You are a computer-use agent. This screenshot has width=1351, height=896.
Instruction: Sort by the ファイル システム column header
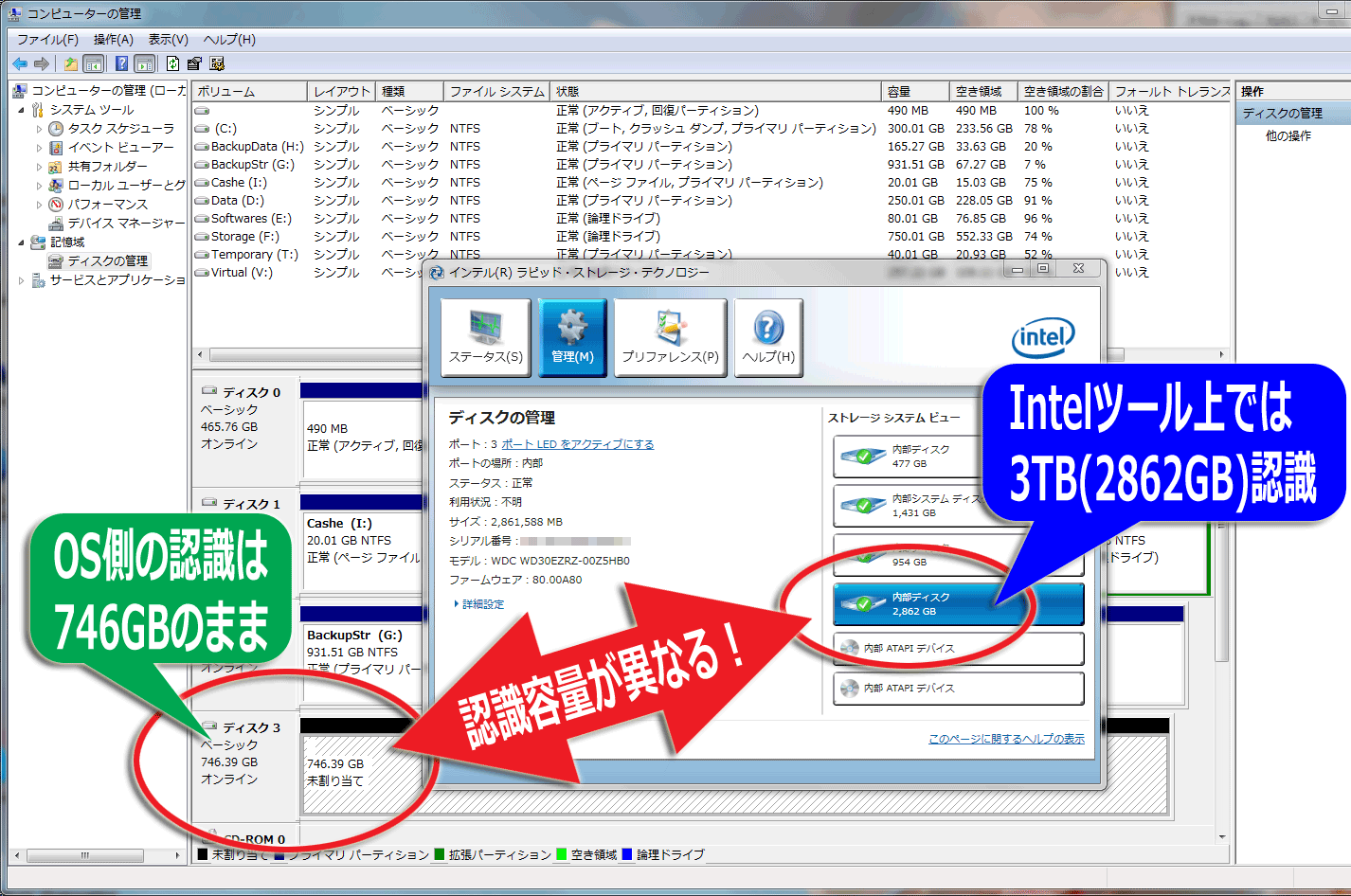click(497, 92)
